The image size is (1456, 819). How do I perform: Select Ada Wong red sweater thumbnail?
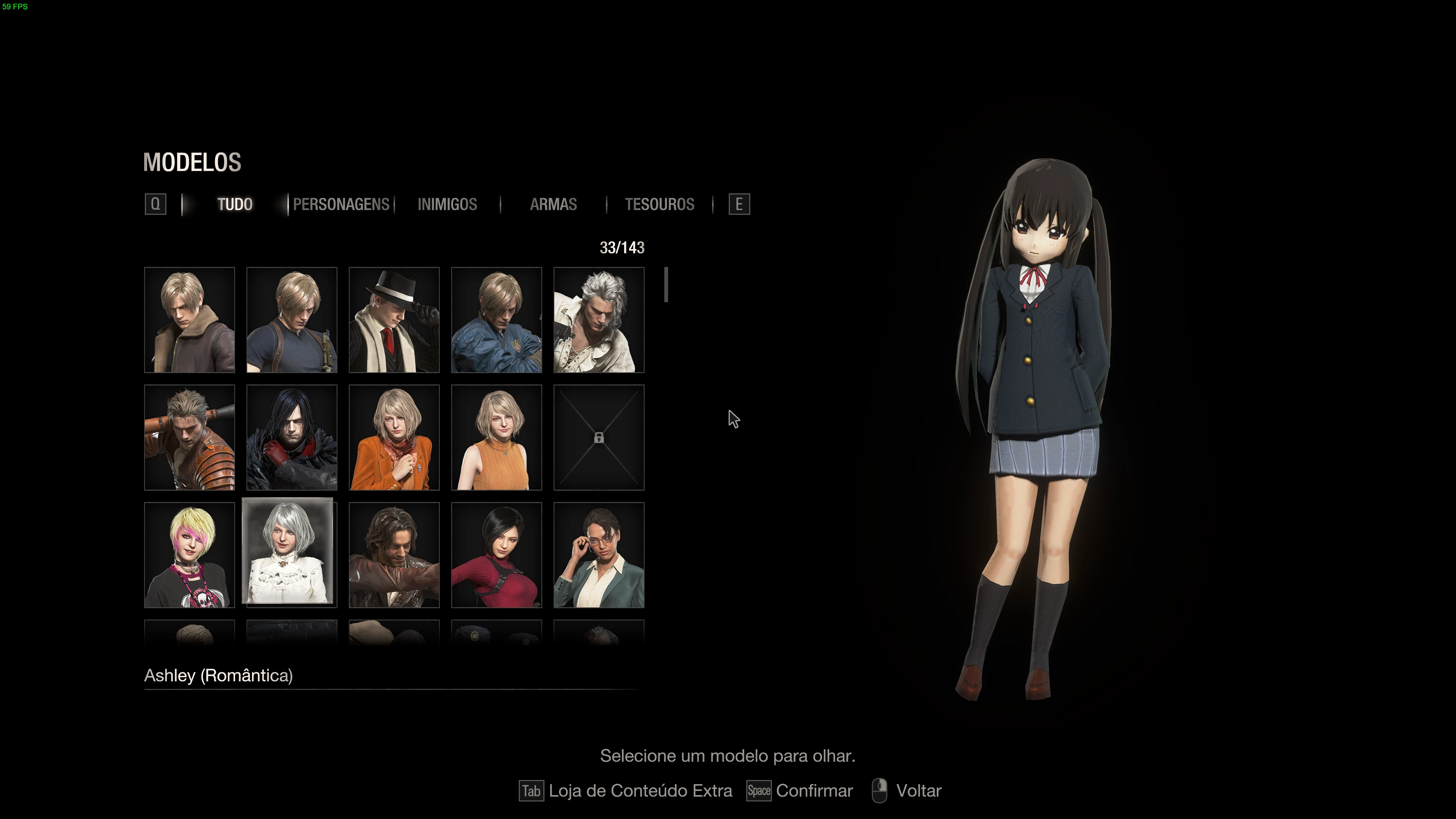[x=496, y=555]
